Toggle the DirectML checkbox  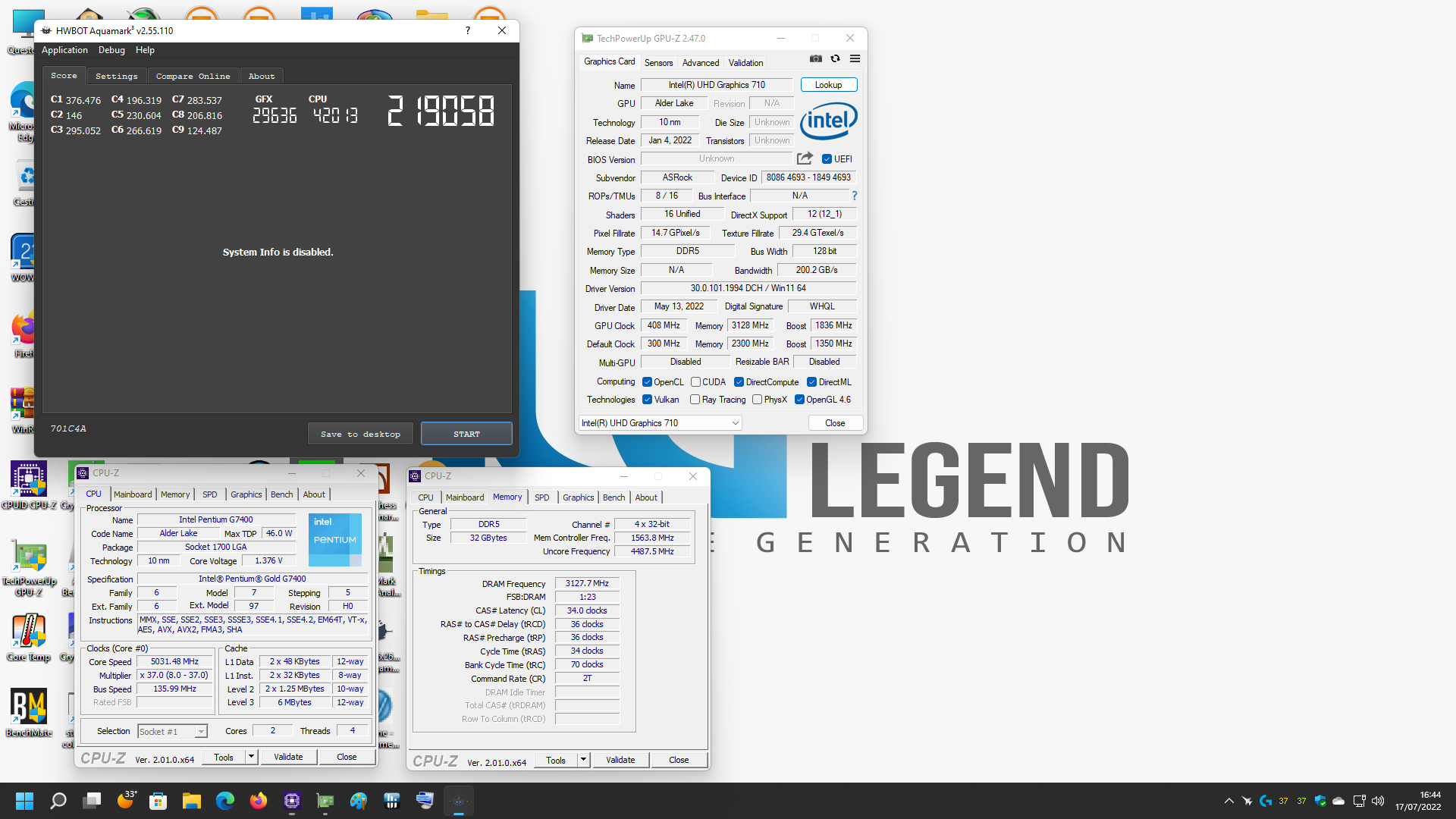(x=811, y=382)
